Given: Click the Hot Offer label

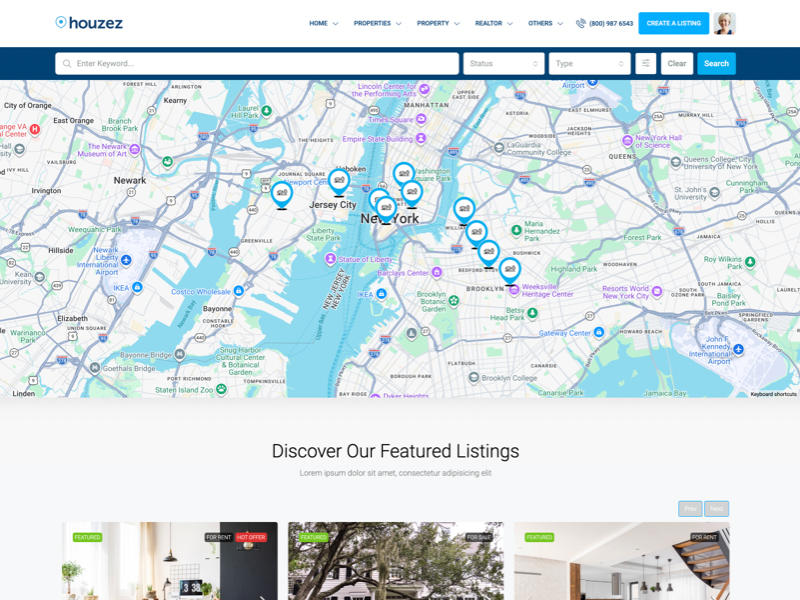Looking at the screenshot, I should click(251, 537).
